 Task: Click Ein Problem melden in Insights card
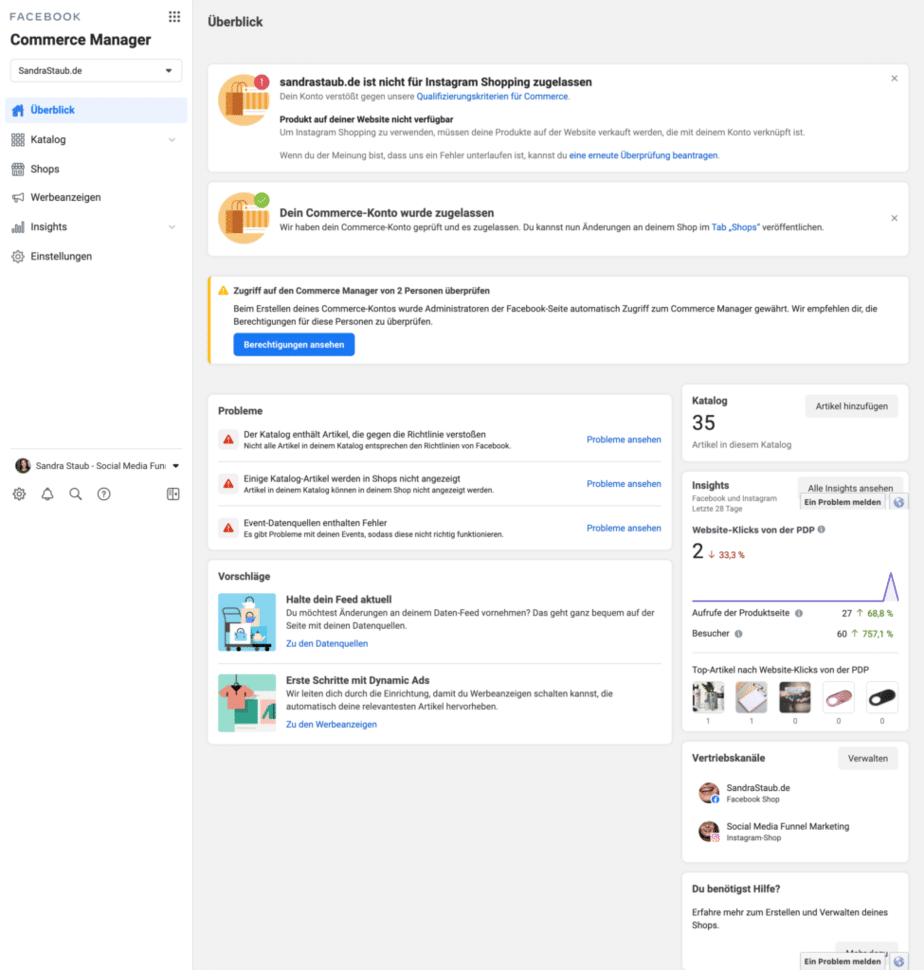(842, 502)
